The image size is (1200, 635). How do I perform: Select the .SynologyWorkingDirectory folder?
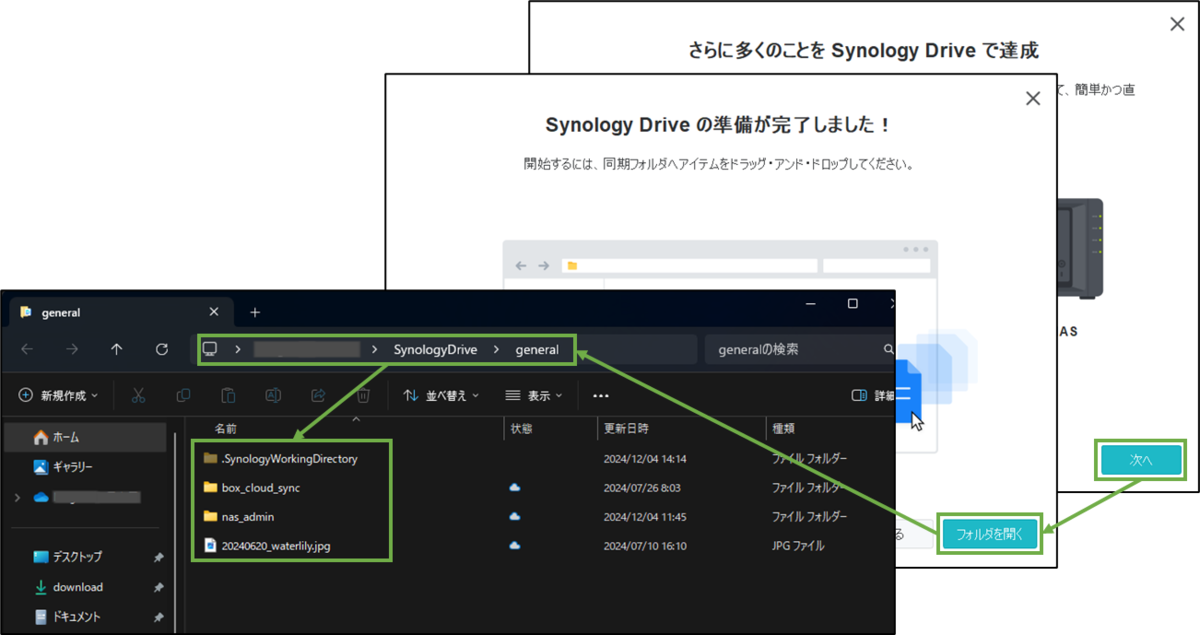289,458
